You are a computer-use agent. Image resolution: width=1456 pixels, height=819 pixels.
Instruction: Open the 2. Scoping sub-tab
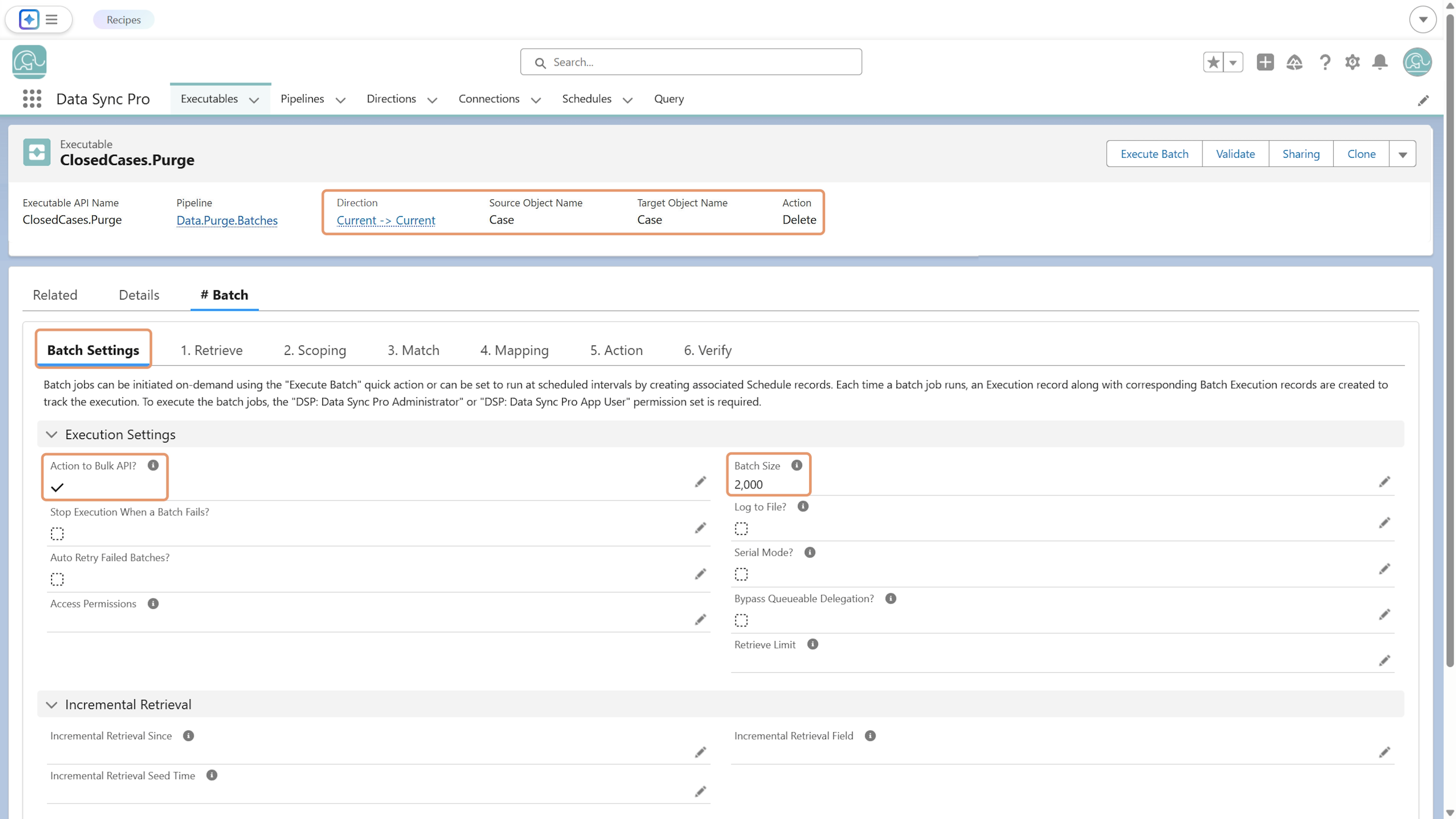[315, 350]
